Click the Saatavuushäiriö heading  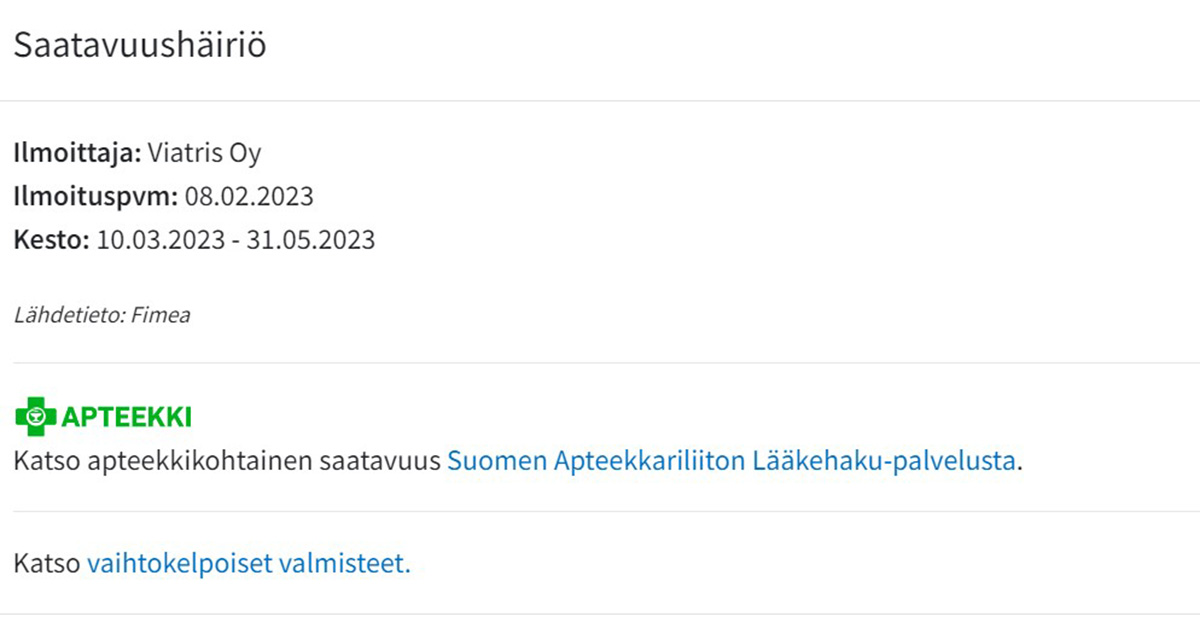click(140, 46)
